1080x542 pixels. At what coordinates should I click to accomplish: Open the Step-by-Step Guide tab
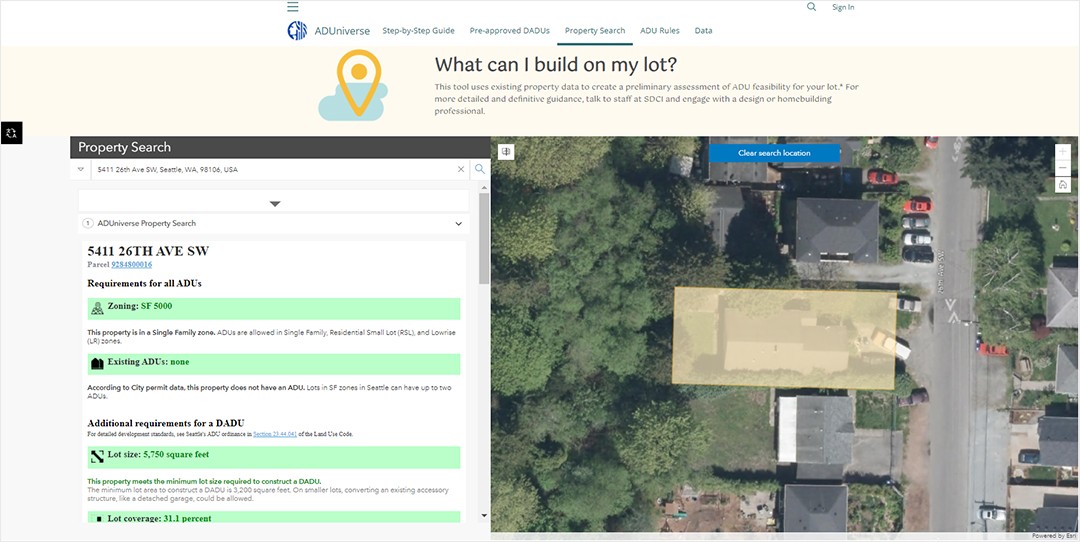(x=418, y=31)
